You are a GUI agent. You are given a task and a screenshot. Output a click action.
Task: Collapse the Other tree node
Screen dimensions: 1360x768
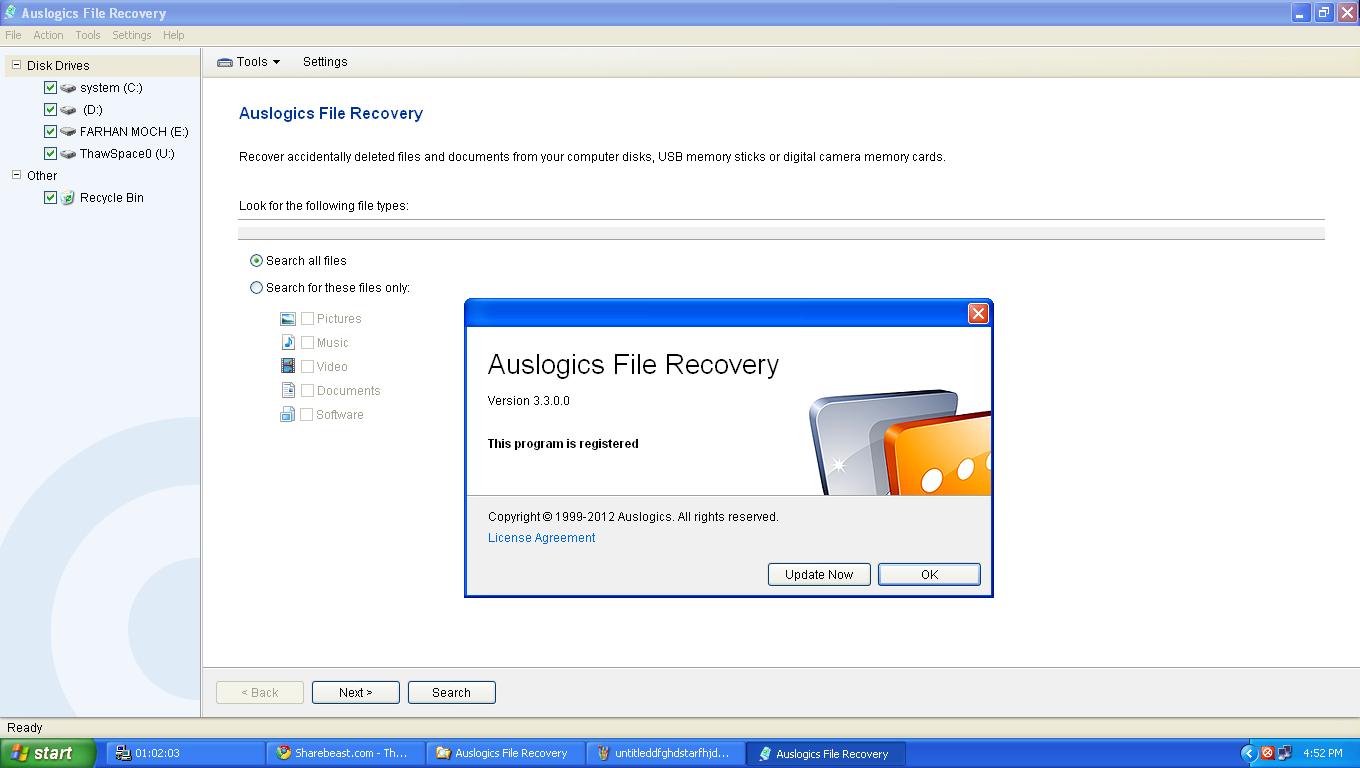click(x=16, y=175)
